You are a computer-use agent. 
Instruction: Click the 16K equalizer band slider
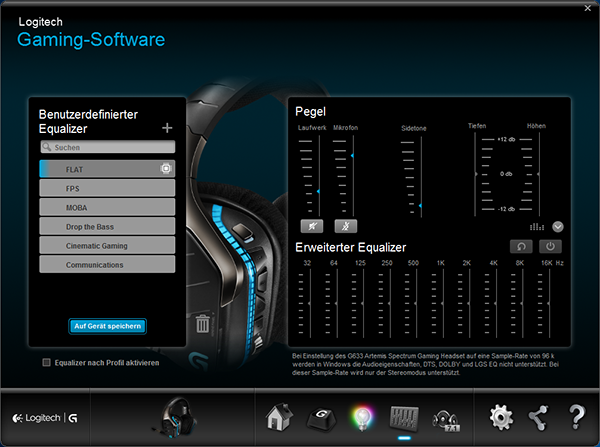[x=549, y=303]
